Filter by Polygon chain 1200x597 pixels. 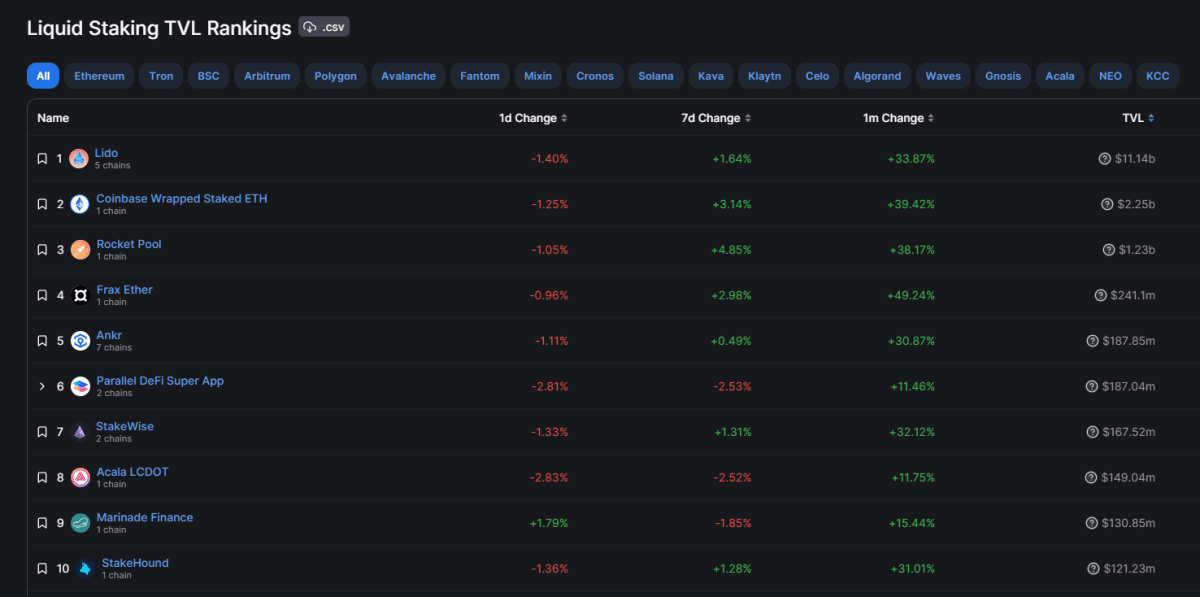click(x=335, y=76)
